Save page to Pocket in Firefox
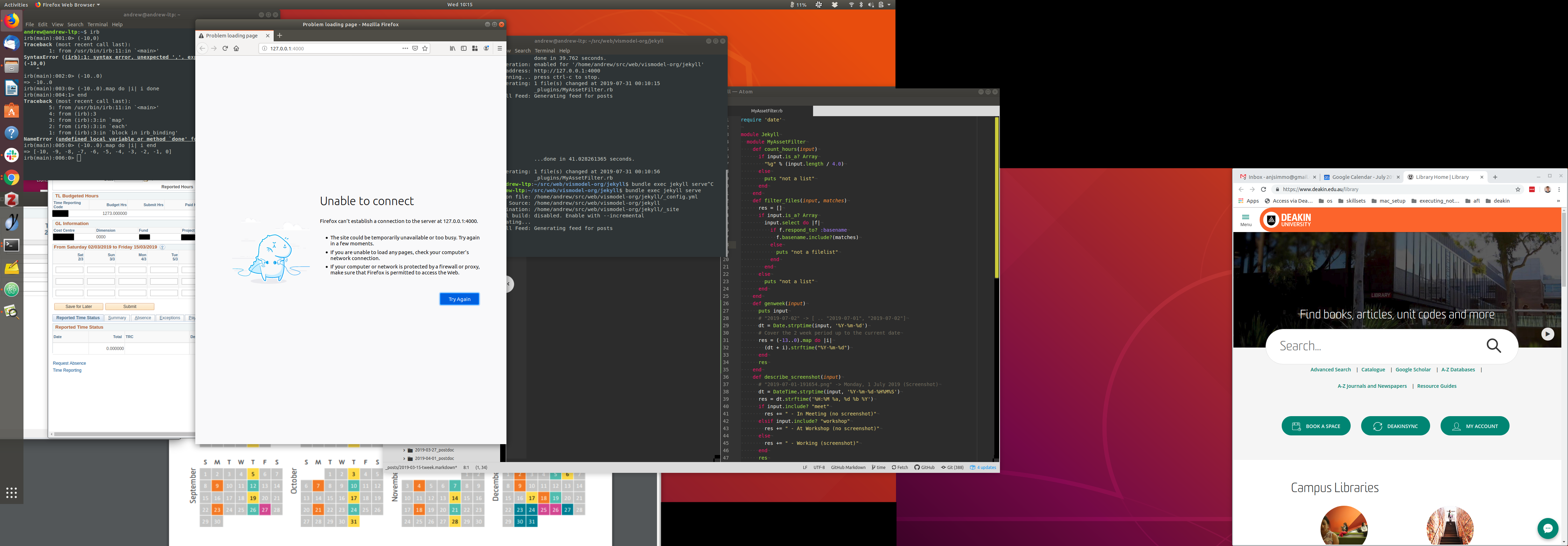This screenshot has height=546, width=1568. (415, 49)
